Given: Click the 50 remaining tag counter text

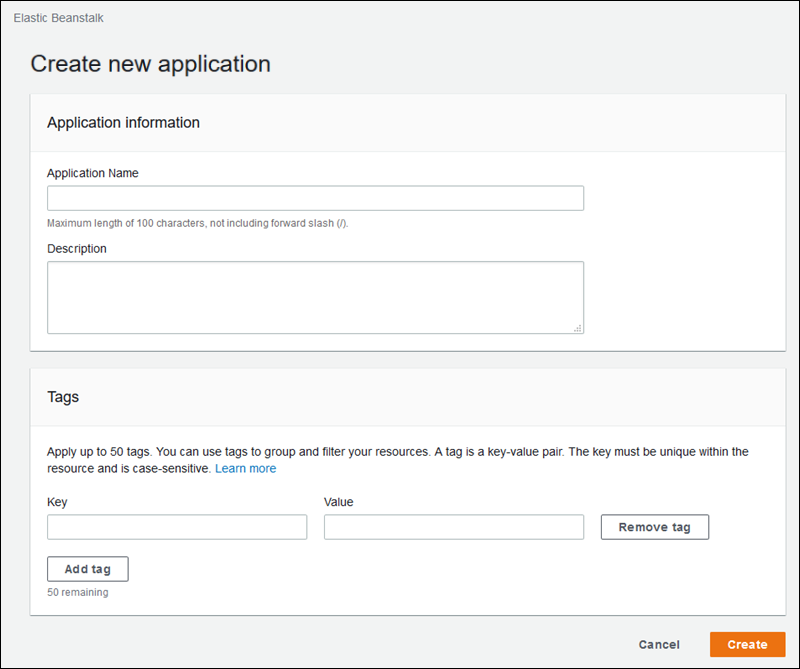Looking at the screenshot, I should [78, 592].
